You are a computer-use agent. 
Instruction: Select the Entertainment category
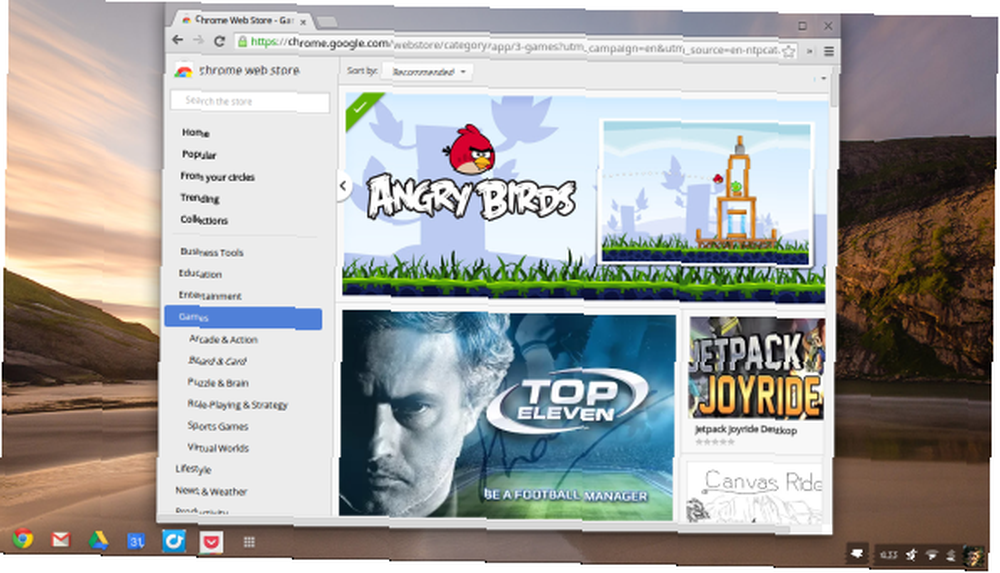[x=210, y=295]
